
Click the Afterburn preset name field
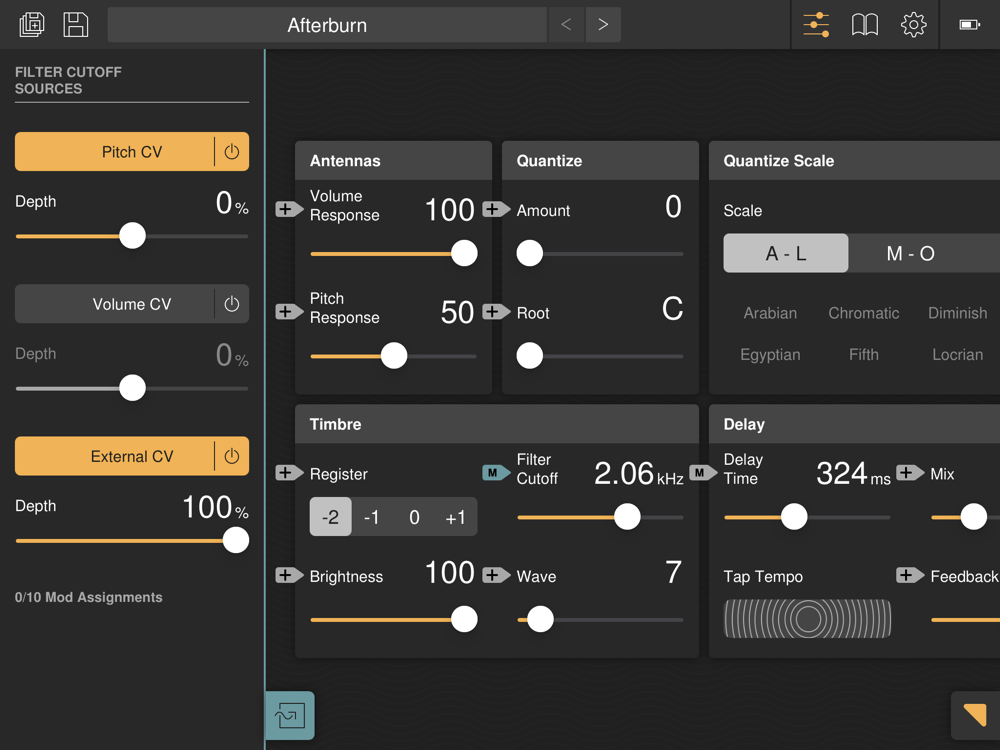pyautogui.click(x=327, y=25)
